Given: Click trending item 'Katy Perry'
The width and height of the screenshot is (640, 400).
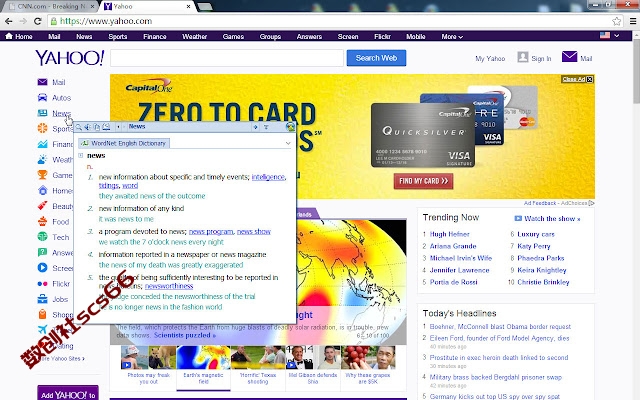Looking at the screenshot, I should point(534,246).
